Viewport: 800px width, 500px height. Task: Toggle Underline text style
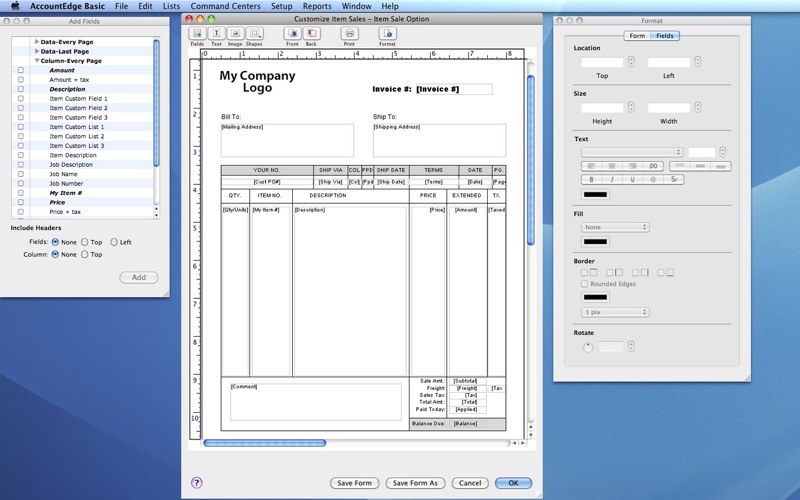pos(633,180)
